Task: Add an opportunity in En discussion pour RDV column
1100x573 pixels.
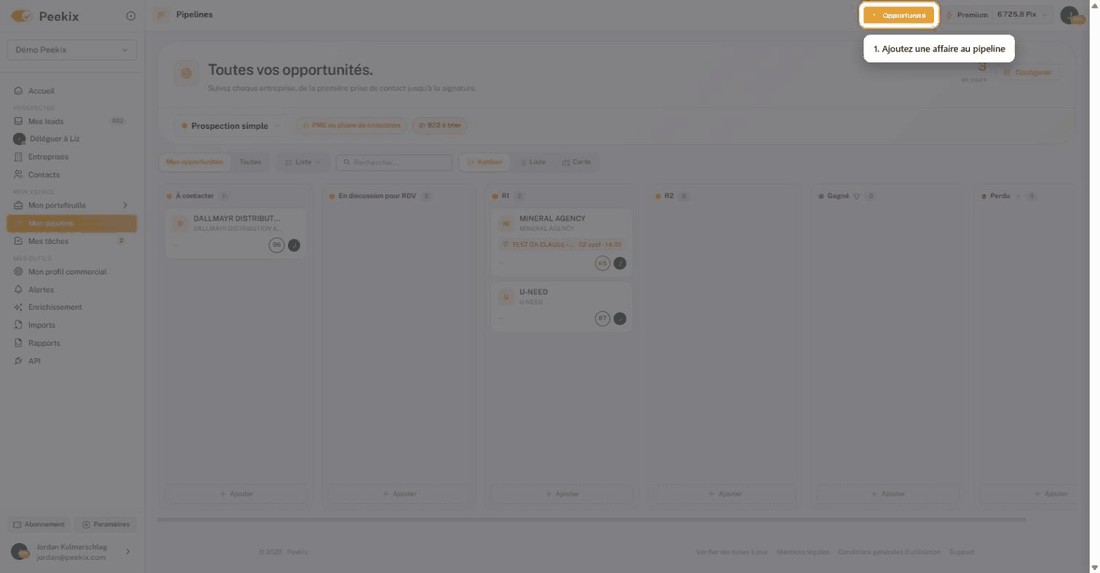Action: [399, 494]
